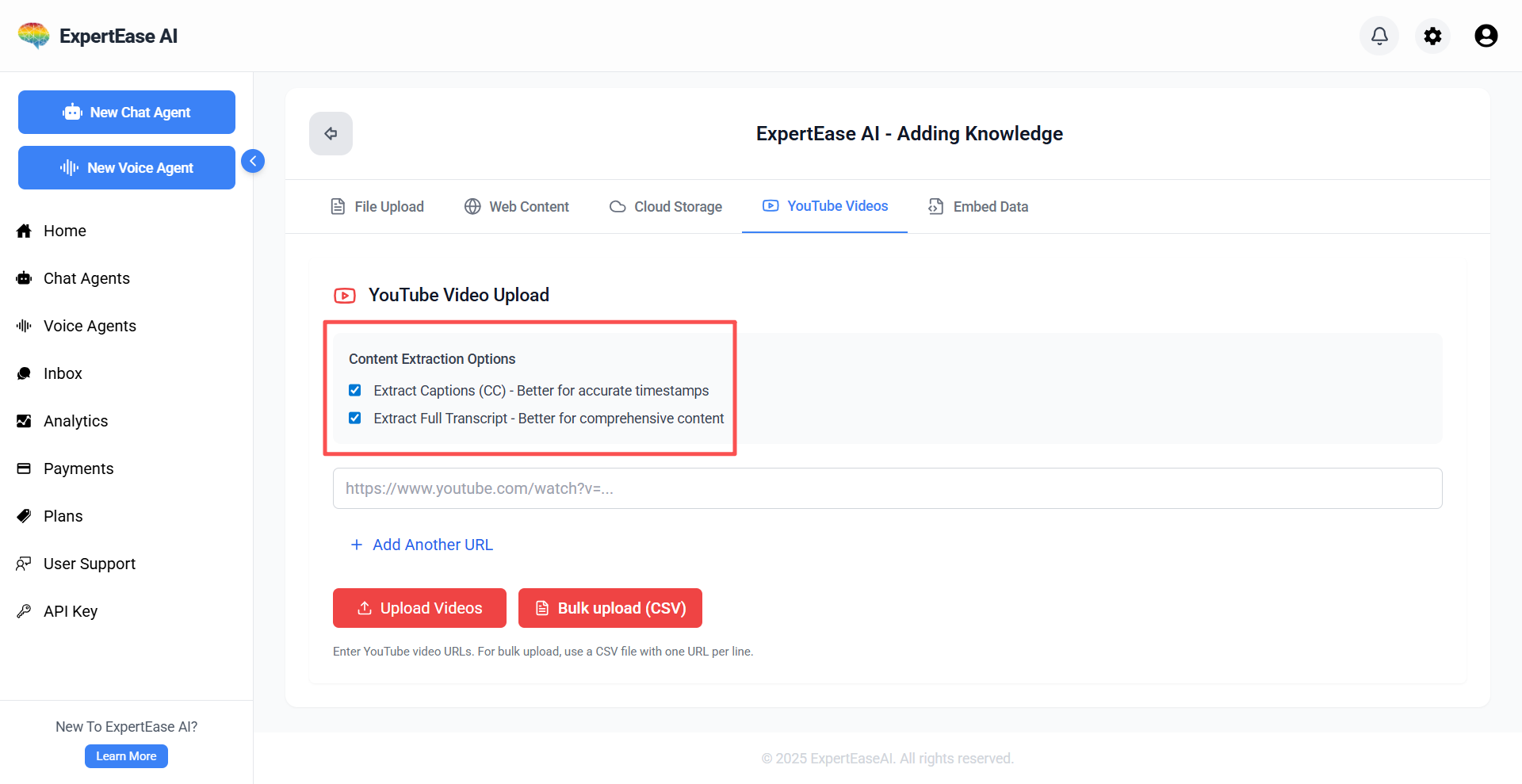Switch to the File Upload tab
The height and width of the screenshot is (784, 1522).
coord(377,206)
